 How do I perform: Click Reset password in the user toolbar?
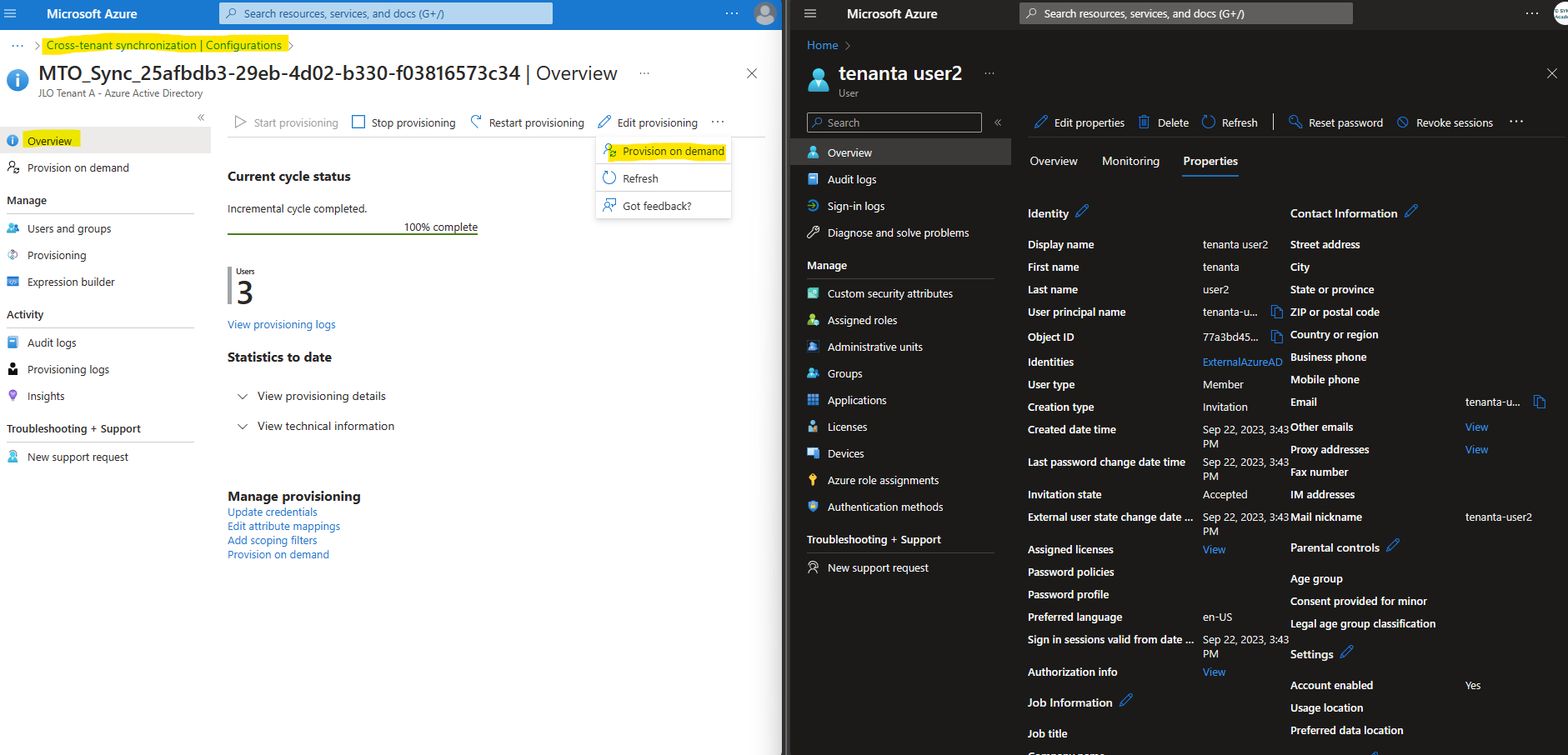(1335, 122)
